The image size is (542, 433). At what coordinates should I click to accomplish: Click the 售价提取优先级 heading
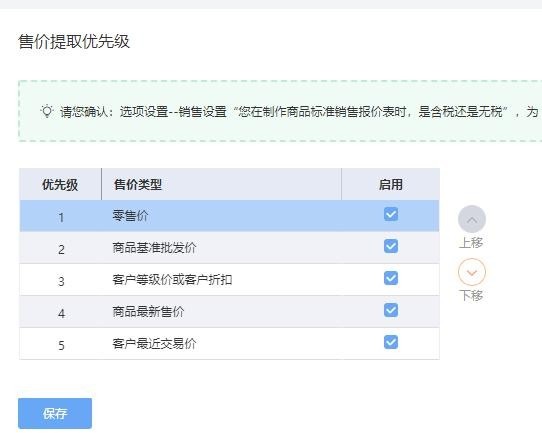[74, 41]
